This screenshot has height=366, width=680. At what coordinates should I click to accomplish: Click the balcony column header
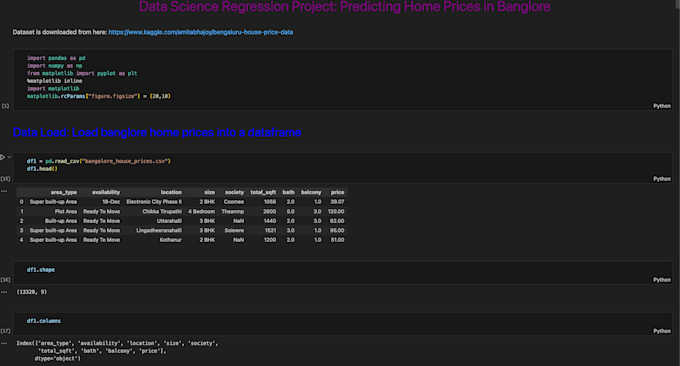pyautogui.click(x=311, y=192)
